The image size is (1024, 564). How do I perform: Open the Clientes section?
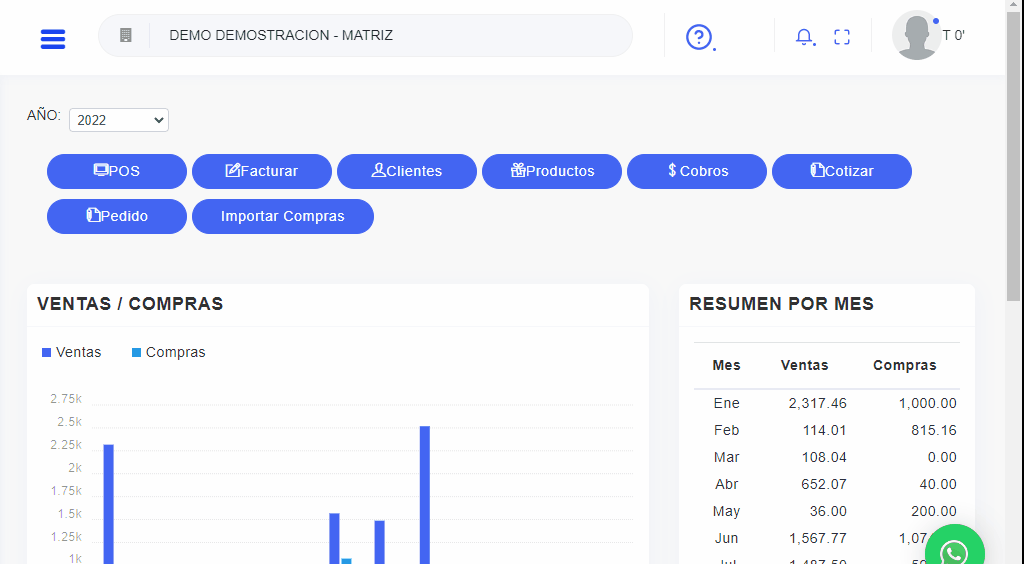(x=407, y=171)
